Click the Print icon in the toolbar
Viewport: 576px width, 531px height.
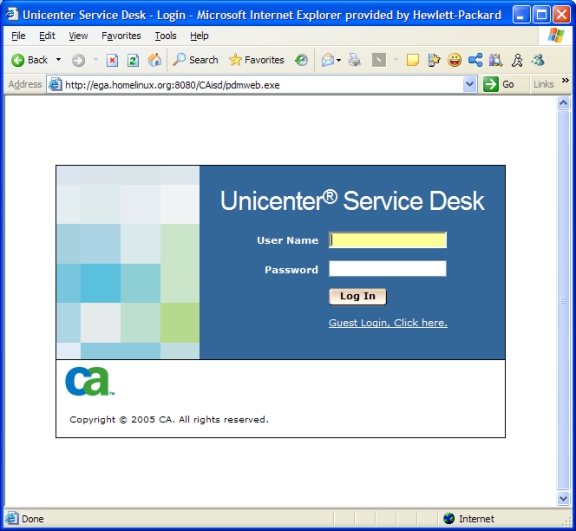point(354,60)
